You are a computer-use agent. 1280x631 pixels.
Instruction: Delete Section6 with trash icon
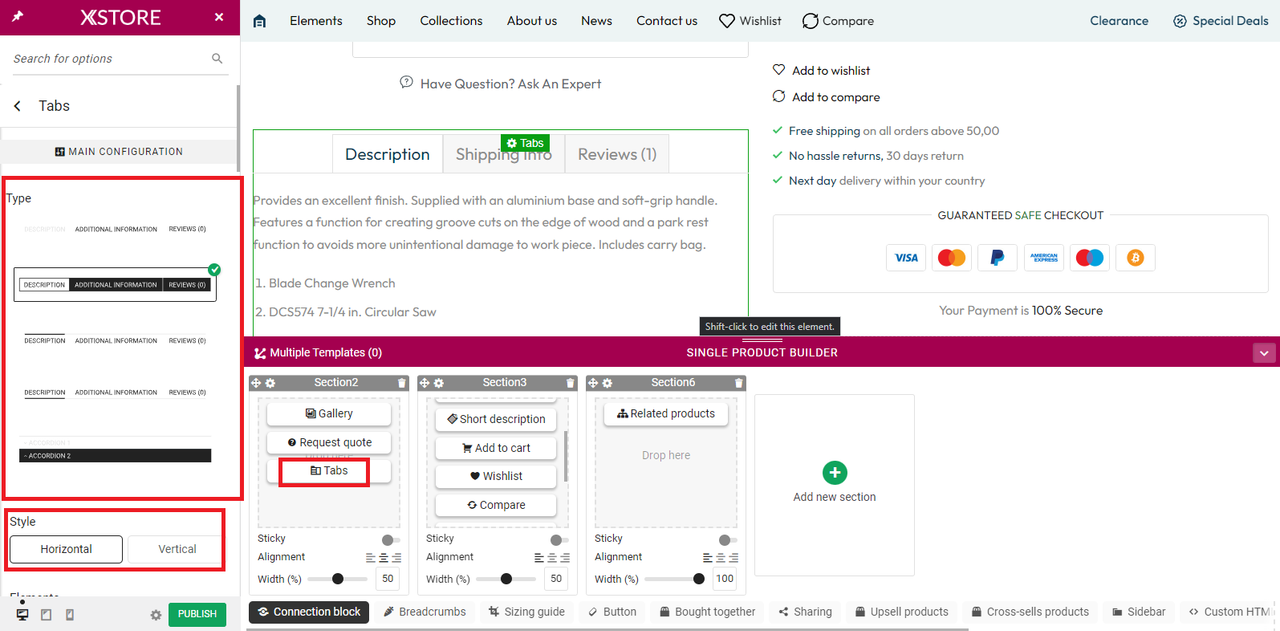tap(739, 383)
